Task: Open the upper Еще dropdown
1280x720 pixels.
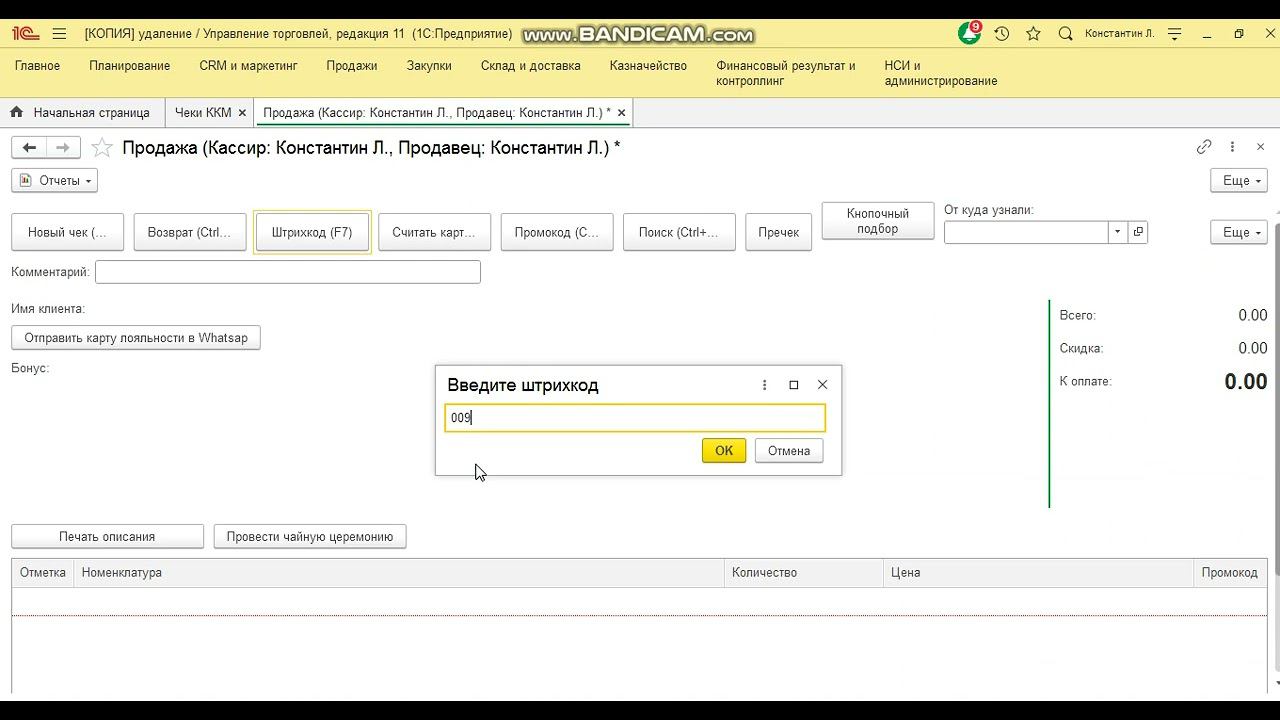Action: coord(1239,181)
